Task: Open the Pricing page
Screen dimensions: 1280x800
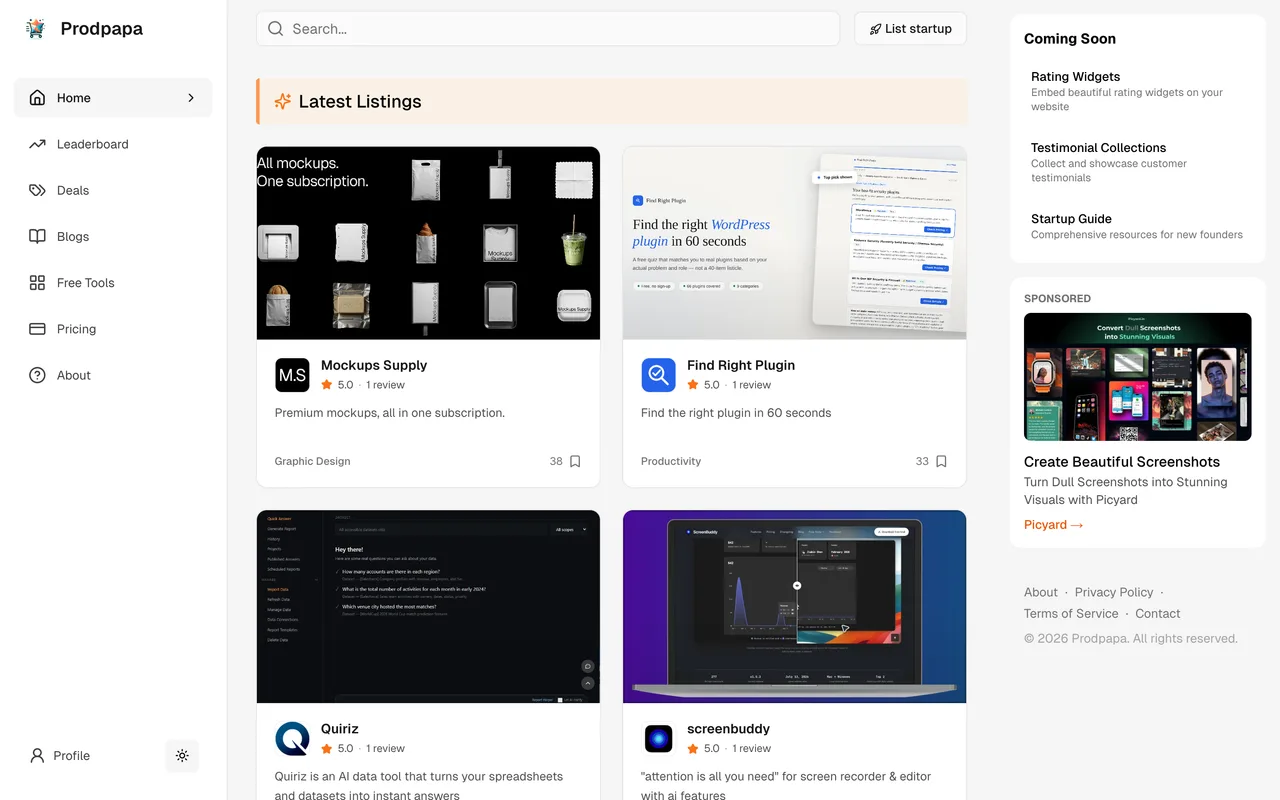Action: coord(113,329)
